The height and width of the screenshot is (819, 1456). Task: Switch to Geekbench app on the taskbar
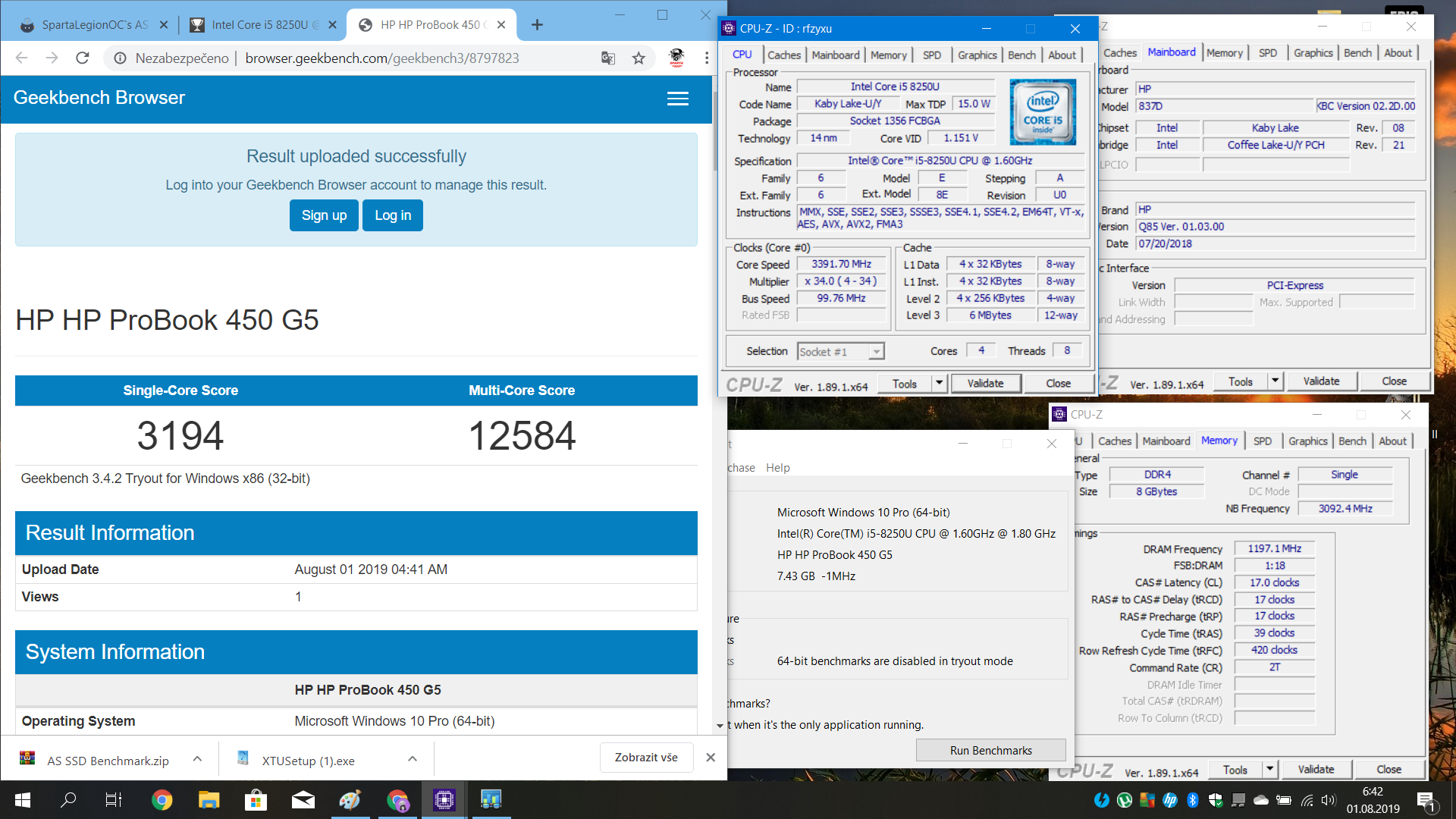[x=491, y=799]
